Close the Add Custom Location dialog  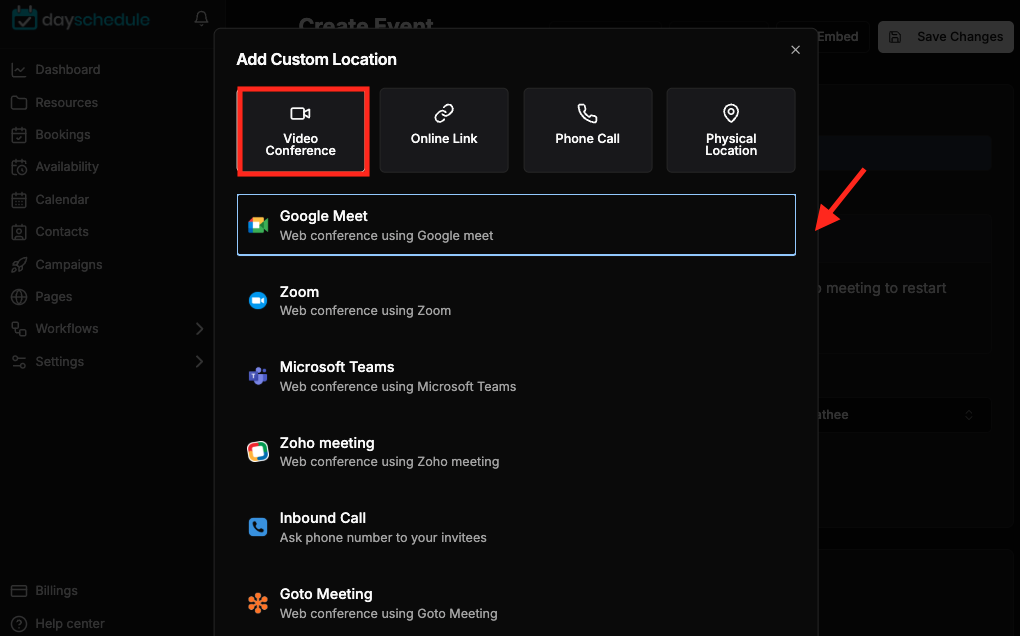point(796,50)
